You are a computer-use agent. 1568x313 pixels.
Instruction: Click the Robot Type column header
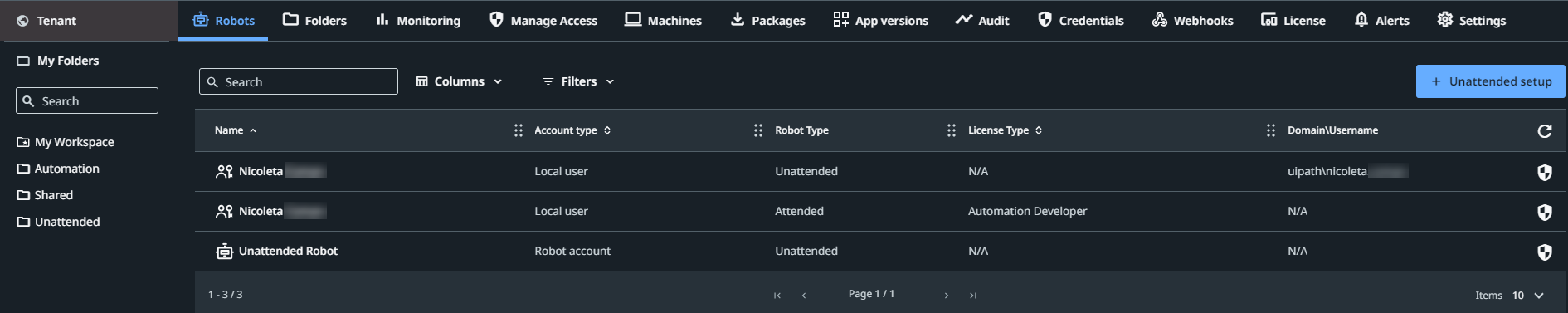(801, 130)
